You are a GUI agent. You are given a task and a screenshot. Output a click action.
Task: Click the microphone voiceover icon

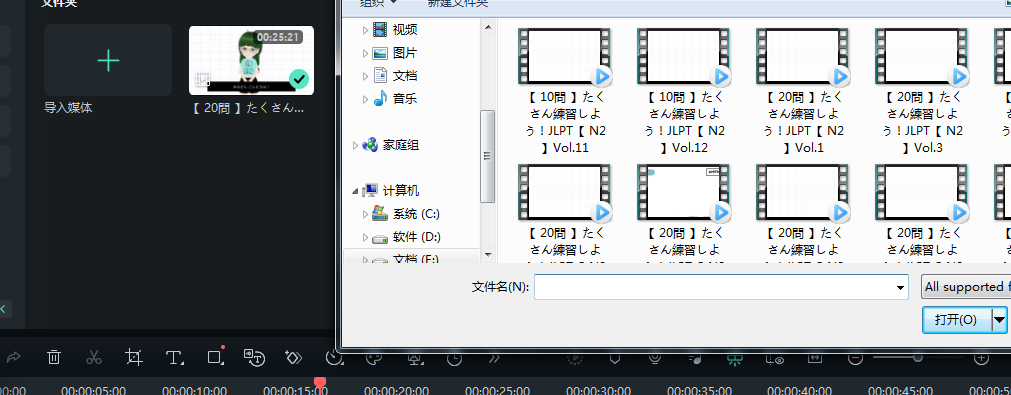[x=655, y=358]
